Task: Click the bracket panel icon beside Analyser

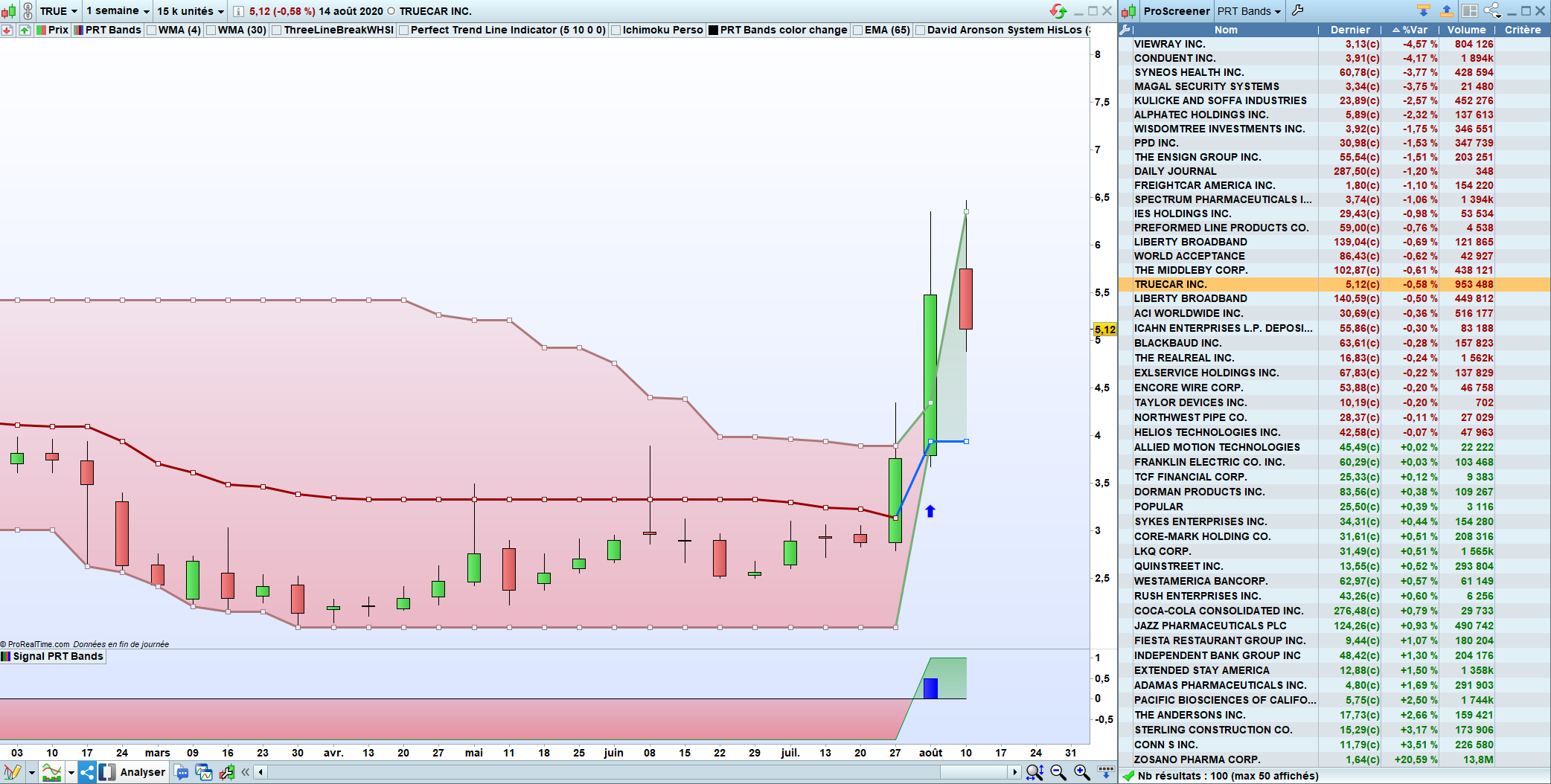Action: (x=107, y=772)
